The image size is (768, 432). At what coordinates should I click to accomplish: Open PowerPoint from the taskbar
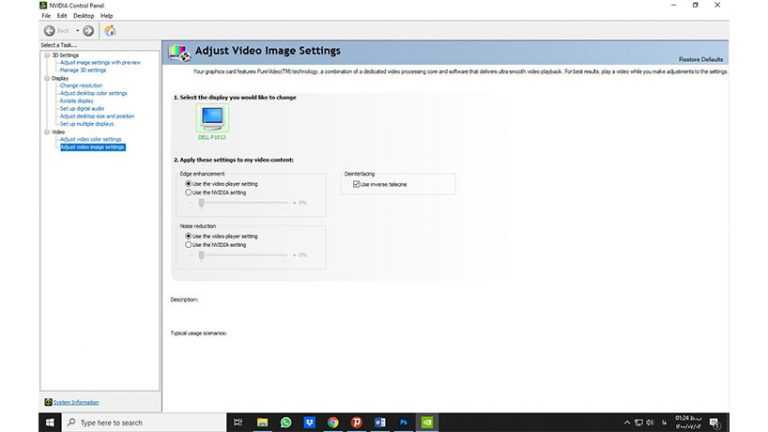click(x=357, y=422)
